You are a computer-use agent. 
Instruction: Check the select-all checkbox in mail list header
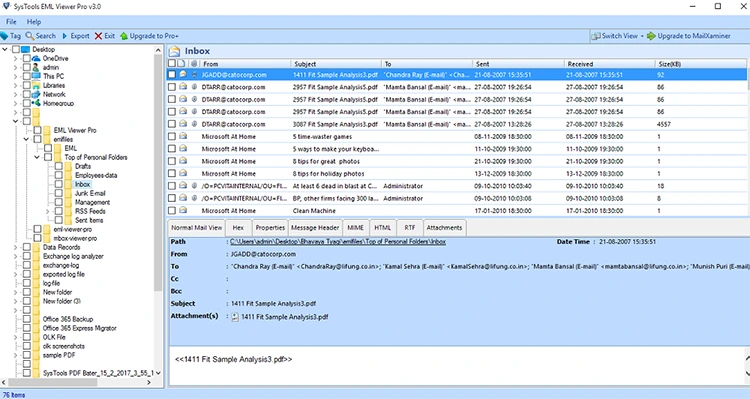tap(172, 64)
